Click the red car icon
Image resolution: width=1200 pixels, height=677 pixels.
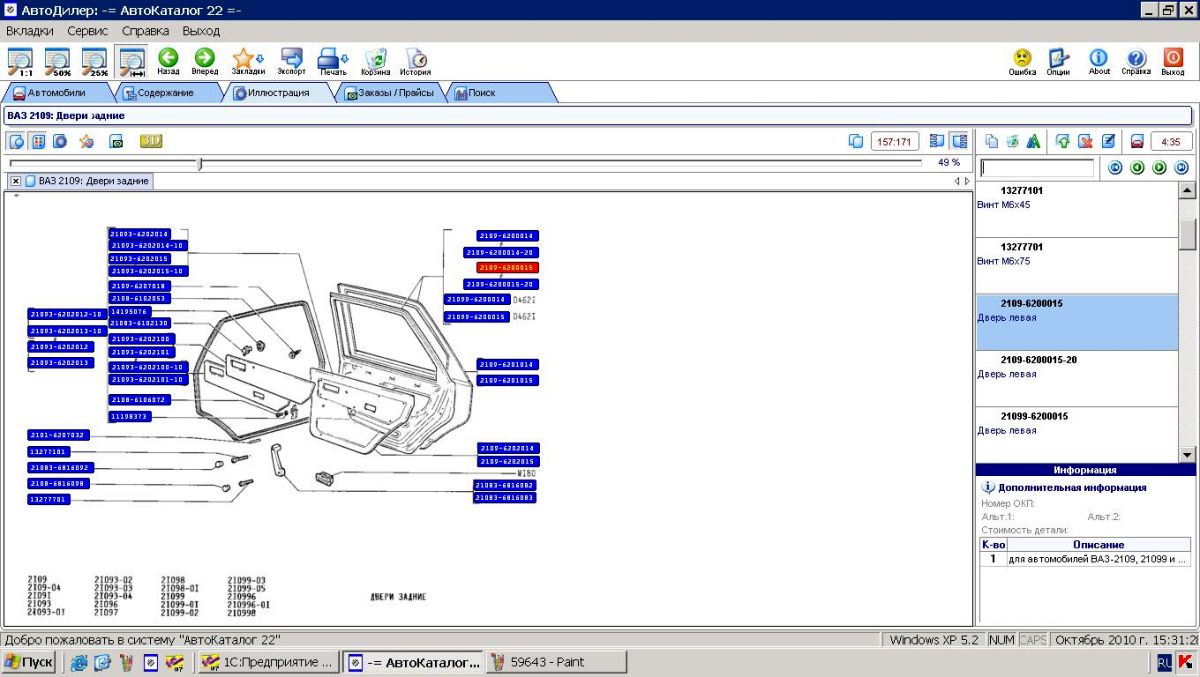(1137, 141)
